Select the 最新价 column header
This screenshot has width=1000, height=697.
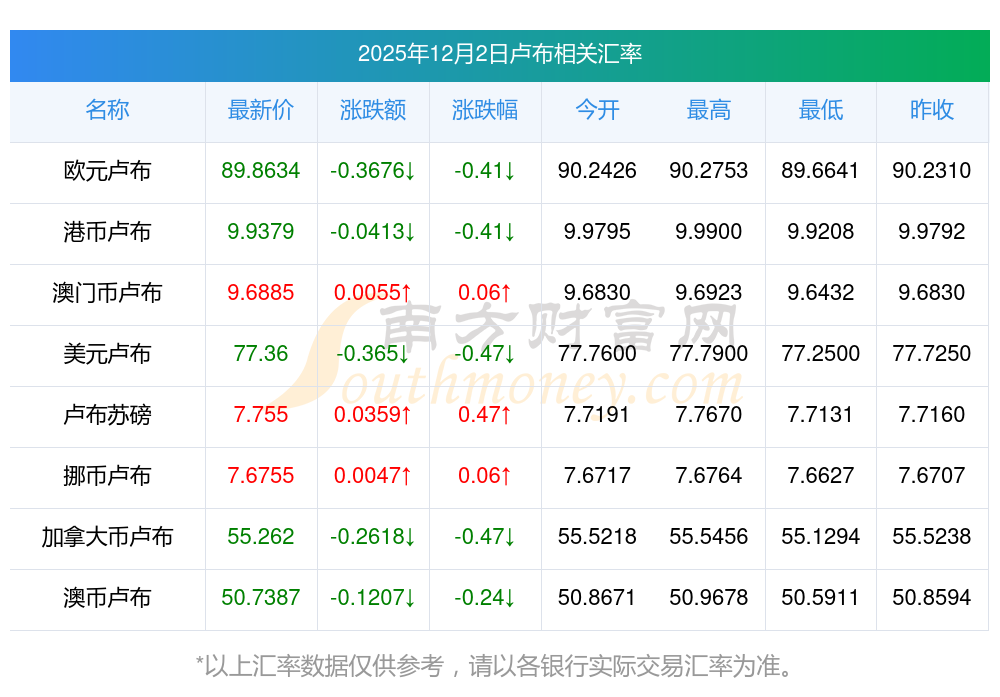click(x=261, y=110)
